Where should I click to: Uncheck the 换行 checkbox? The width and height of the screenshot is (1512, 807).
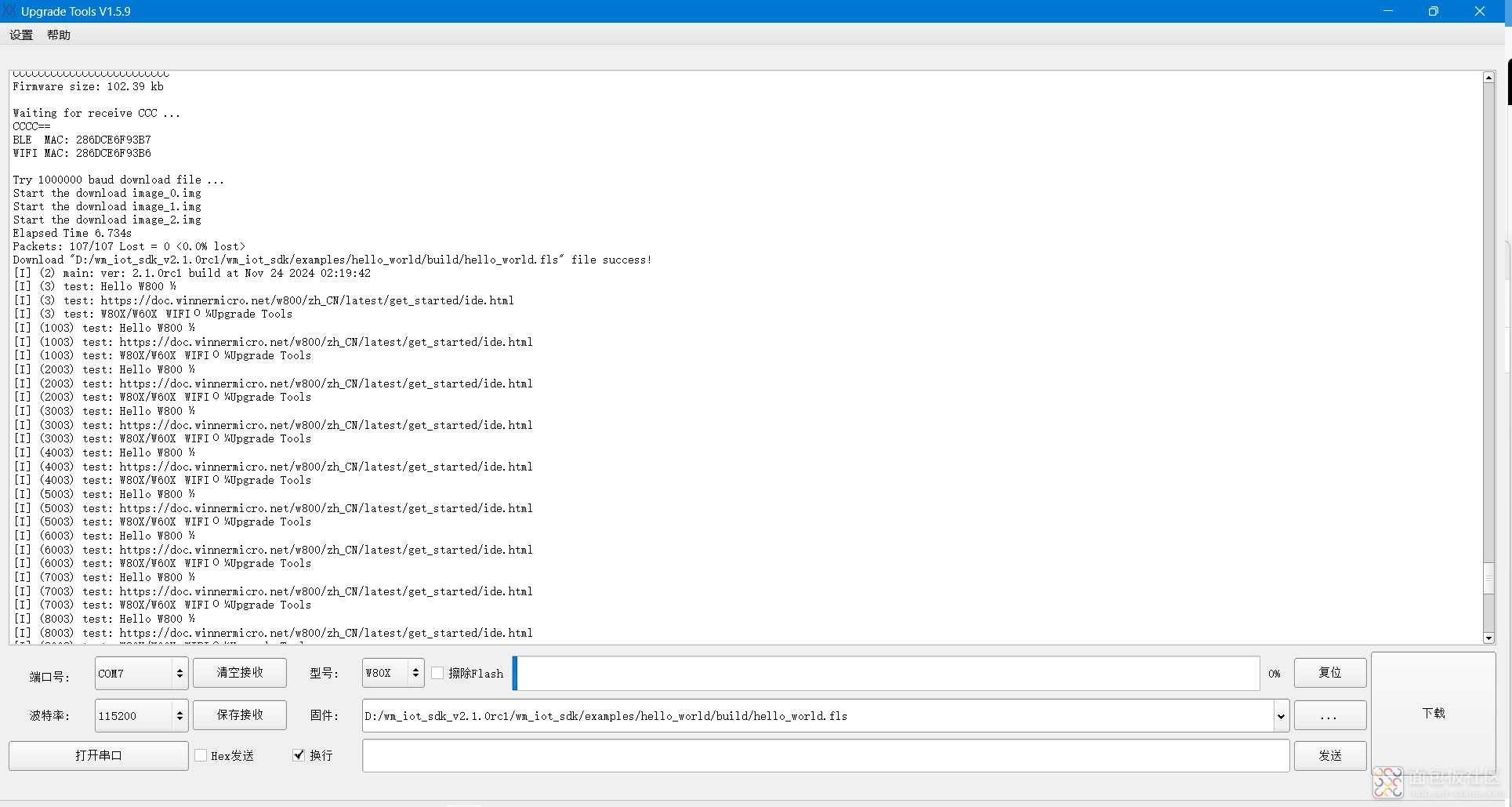pyautogui.click(x=299, y=755)
